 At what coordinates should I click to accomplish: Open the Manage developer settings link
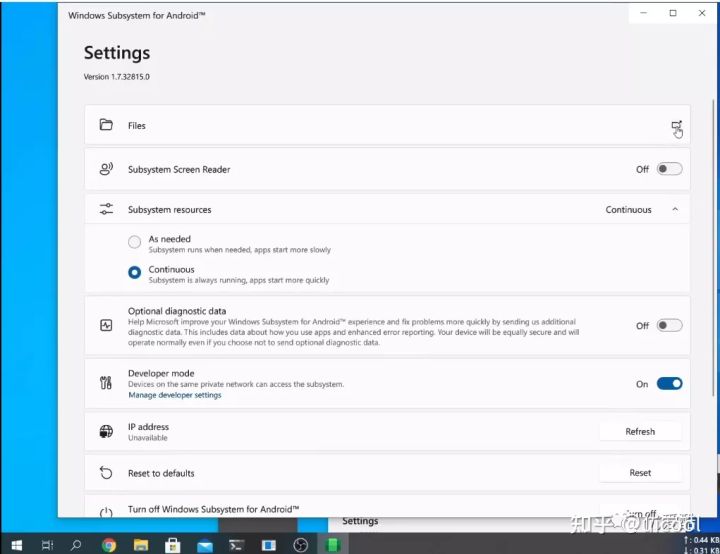174,395
